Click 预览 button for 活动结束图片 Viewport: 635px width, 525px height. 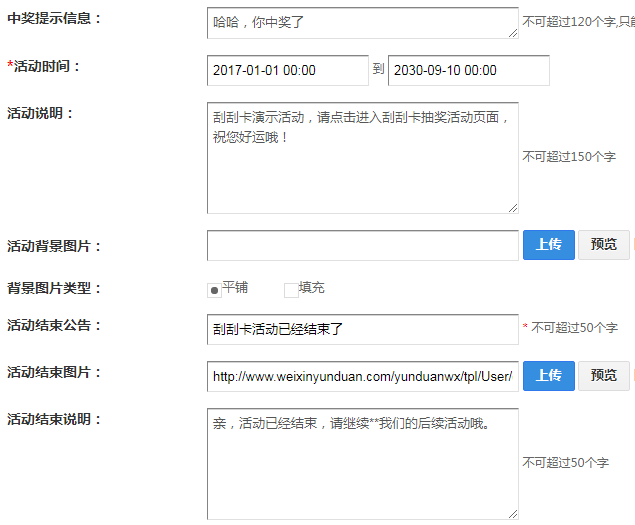pos(603,376)
